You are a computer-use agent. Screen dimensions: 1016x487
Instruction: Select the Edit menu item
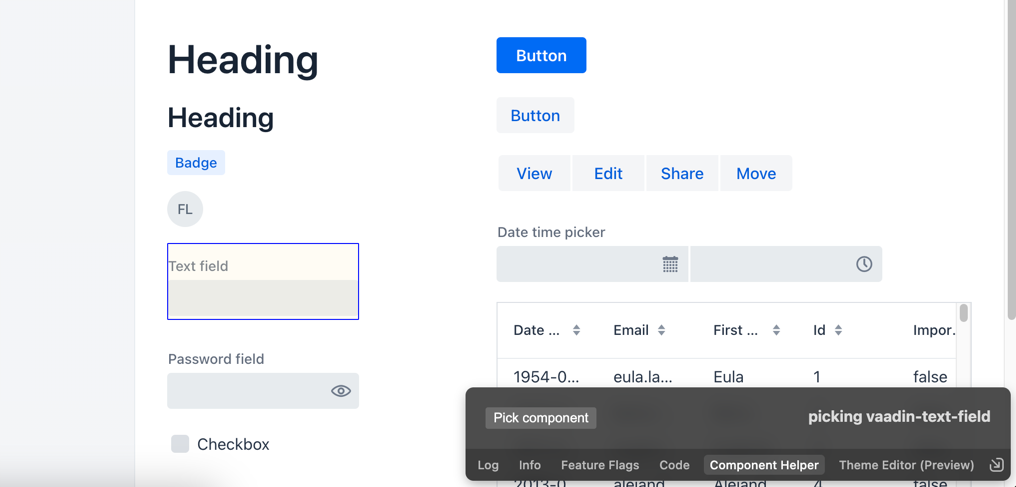(608, 174)
